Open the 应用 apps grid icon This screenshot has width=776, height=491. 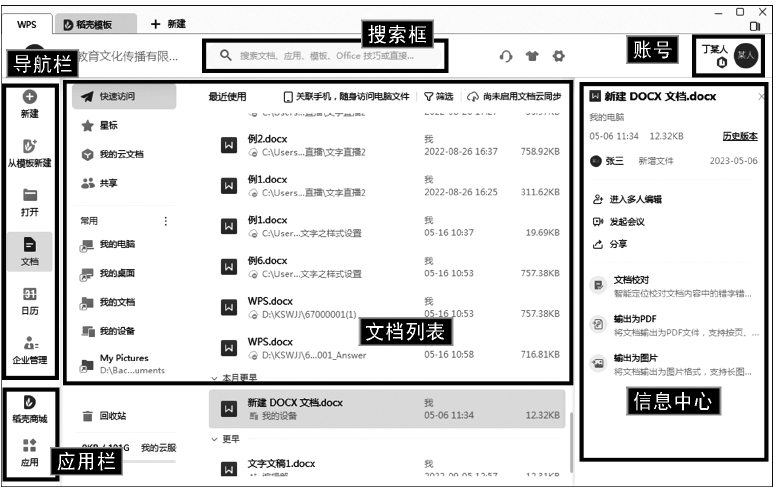tap(29, 446)
